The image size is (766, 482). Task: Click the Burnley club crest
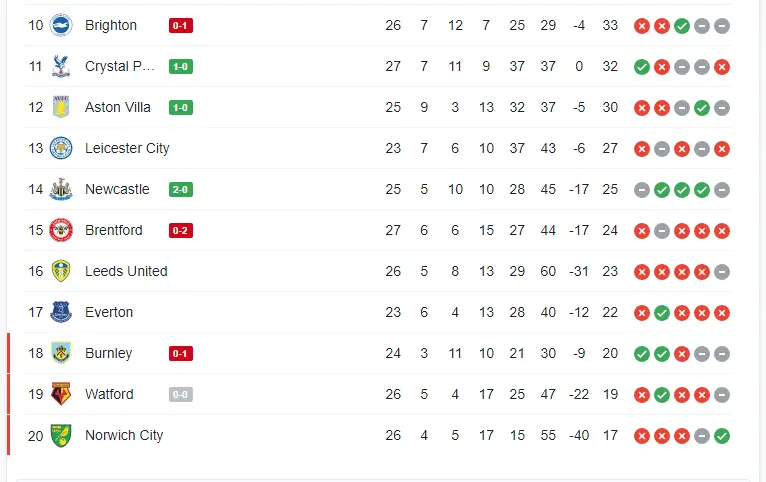coord(62,353)
